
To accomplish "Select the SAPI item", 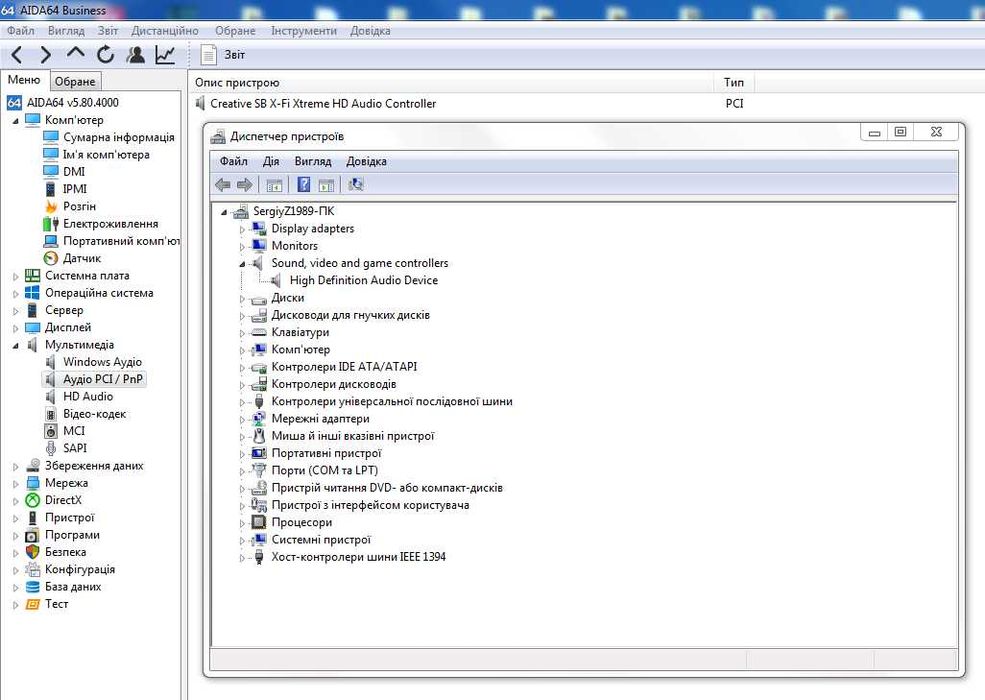I will pyautogui.click(x=75, y=448).
